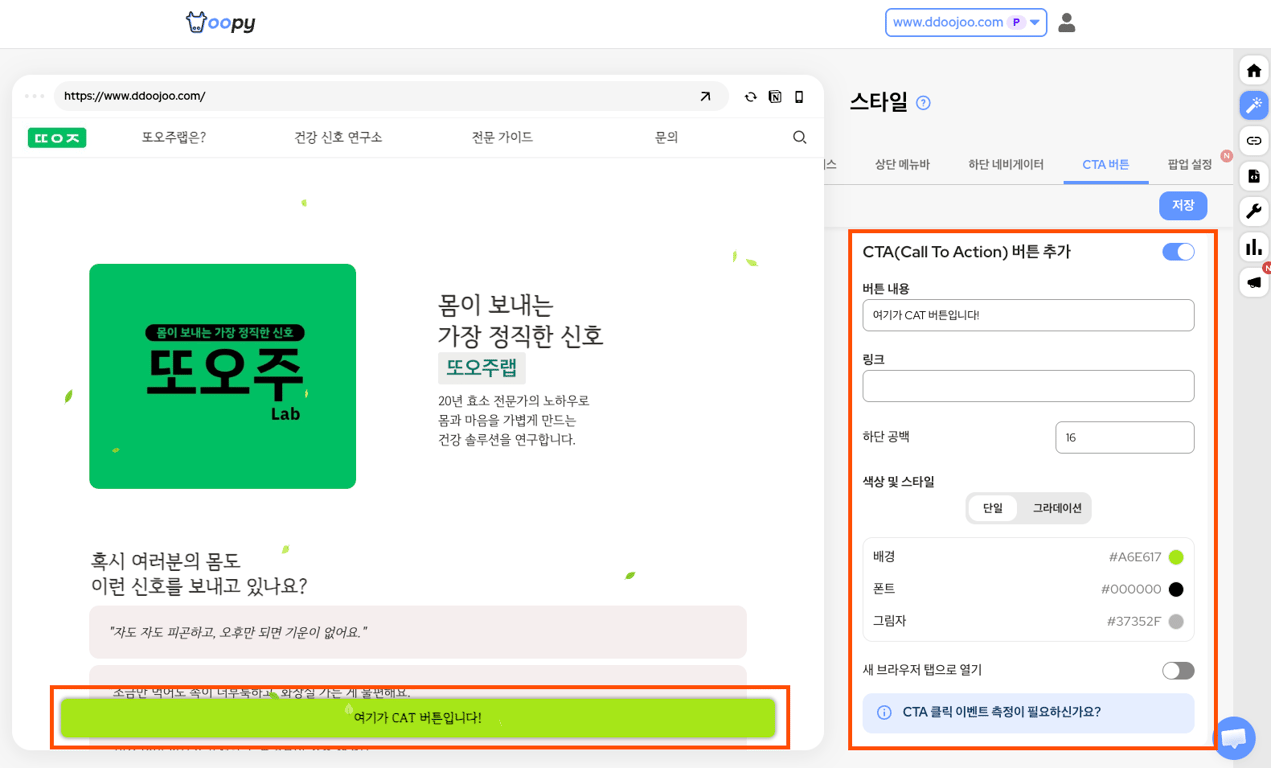
Task: Click the info icon in CTA event notice
Action: 884,713
